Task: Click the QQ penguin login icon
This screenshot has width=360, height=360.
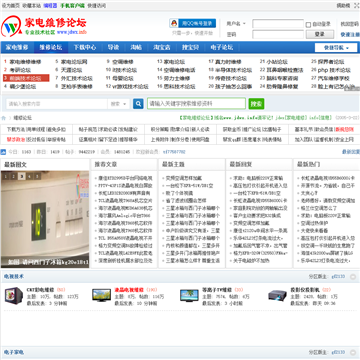Action: tap(174, 23)
